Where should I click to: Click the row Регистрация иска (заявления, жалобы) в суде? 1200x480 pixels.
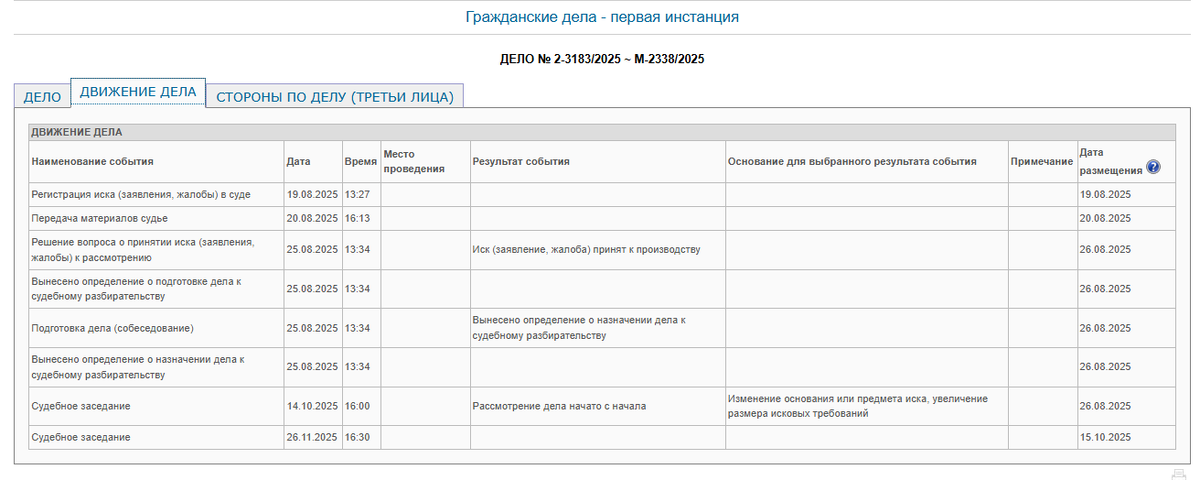click(603, 194)
